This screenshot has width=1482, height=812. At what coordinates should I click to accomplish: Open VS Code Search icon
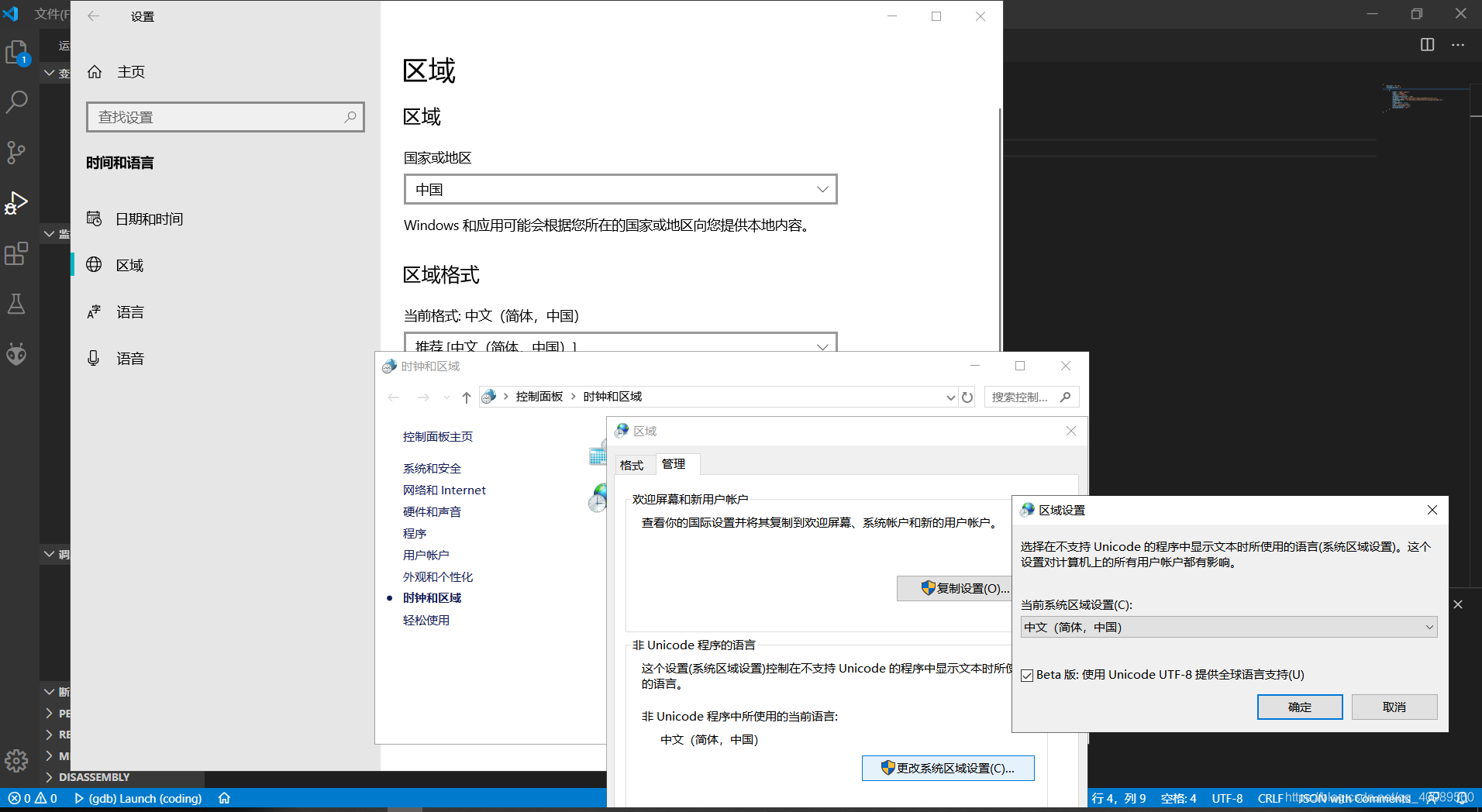[16, 101]
